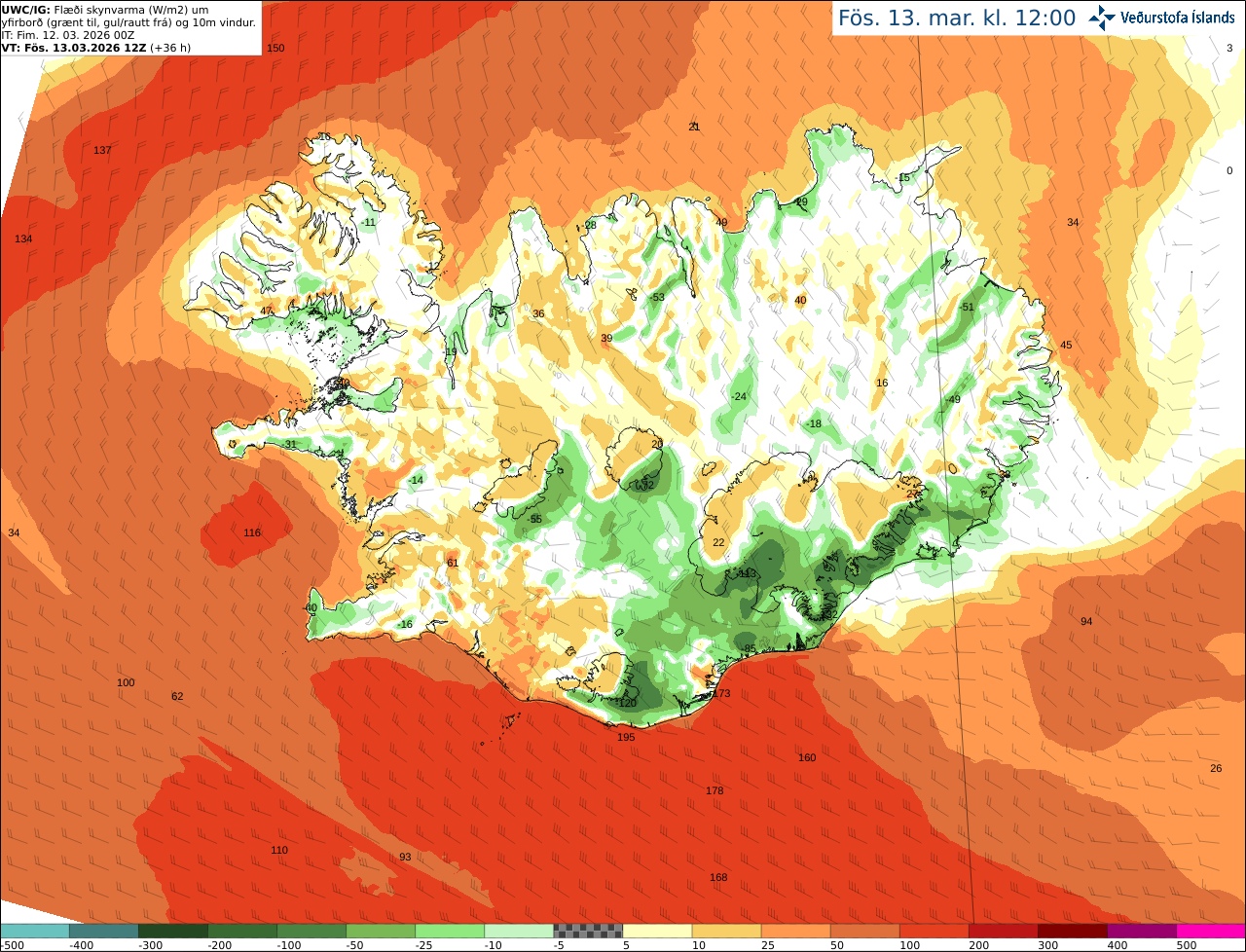Click the map value -53
The width and height of the screenshot is (1246, 952).
(x=656, y=297)
